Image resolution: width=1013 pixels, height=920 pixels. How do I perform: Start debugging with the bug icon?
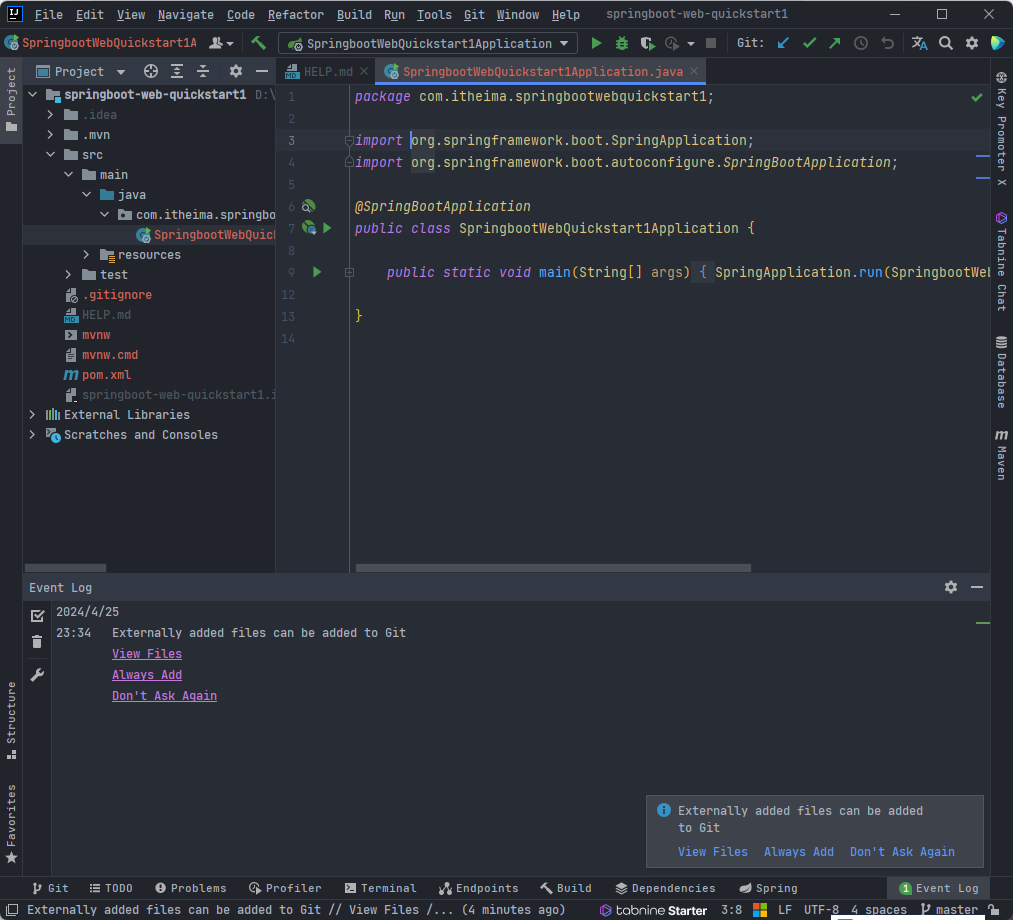(x=621, y=43)
